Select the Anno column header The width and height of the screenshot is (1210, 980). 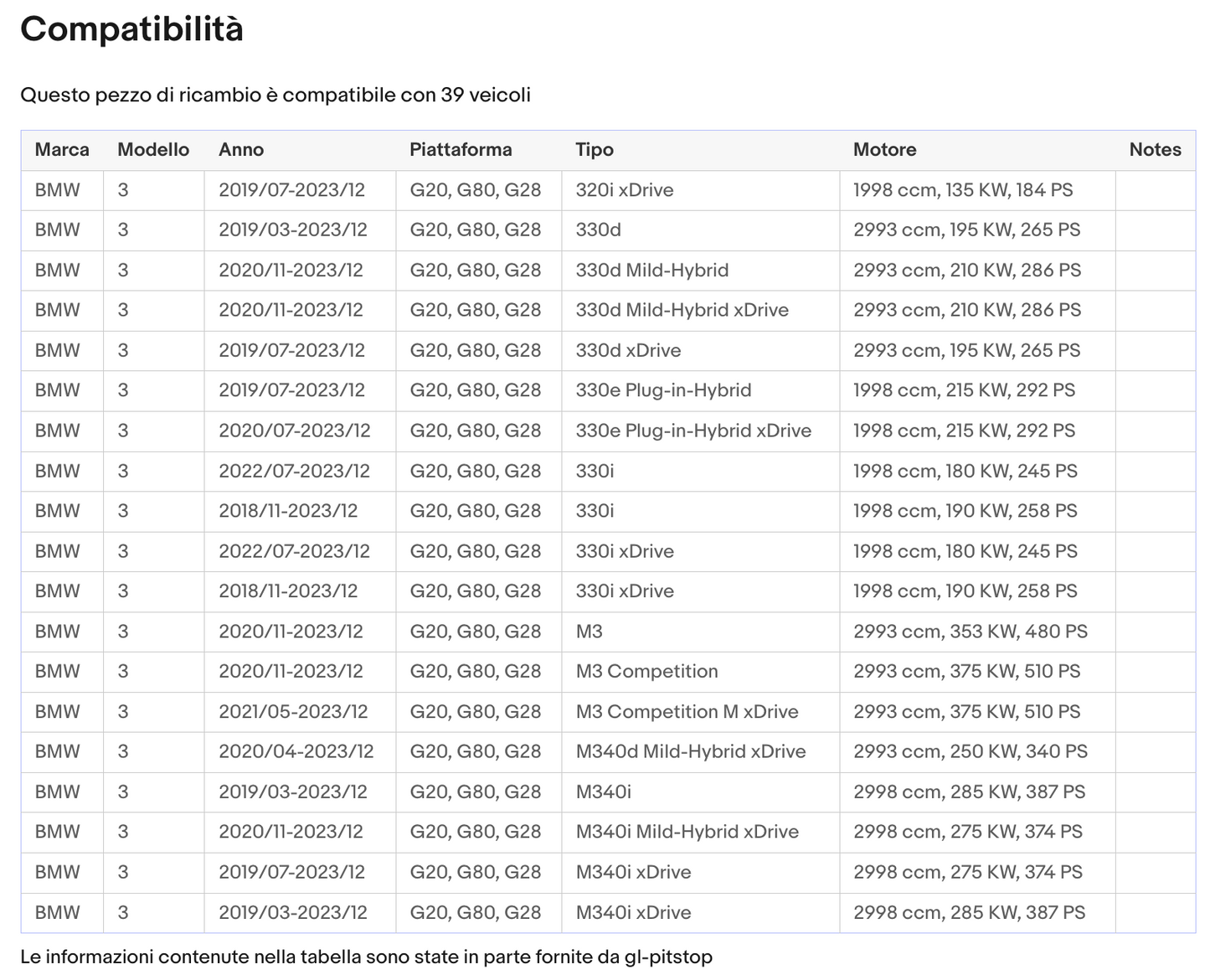click(x=241, y=150)
